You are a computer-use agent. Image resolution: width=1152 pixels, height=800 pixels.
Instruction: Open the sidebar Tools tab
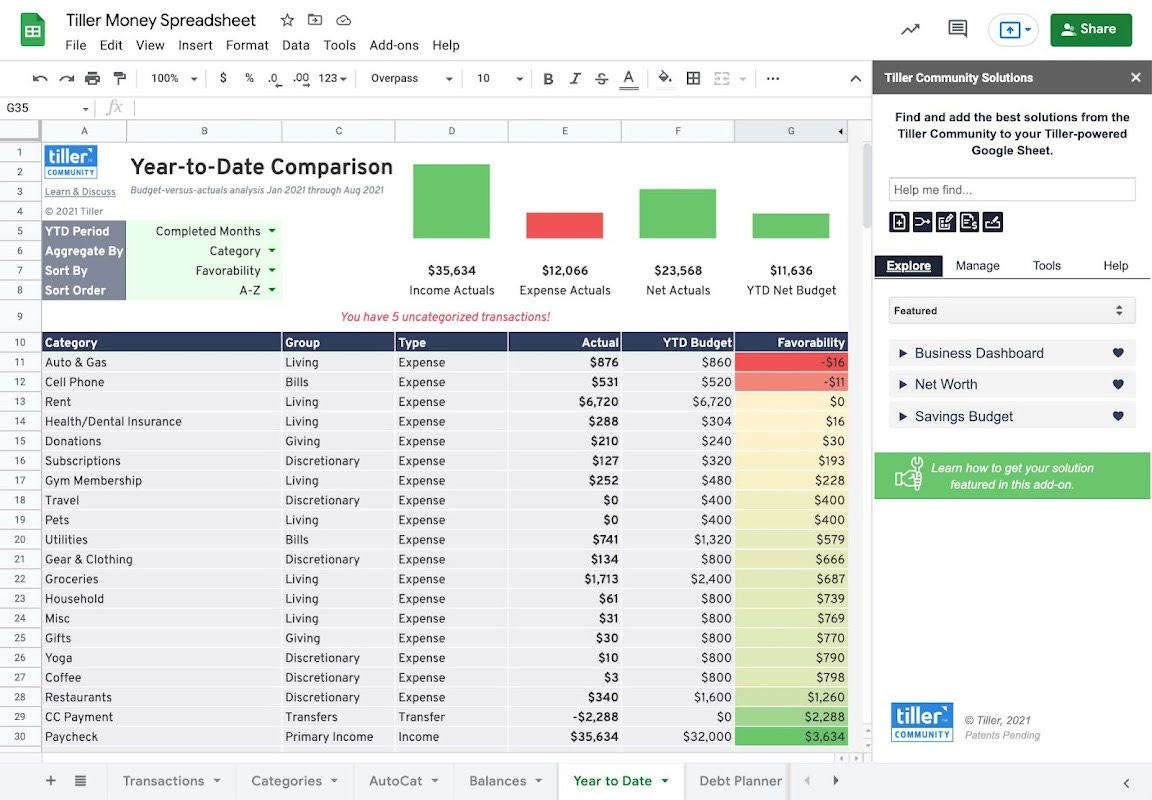point(1046,266)
